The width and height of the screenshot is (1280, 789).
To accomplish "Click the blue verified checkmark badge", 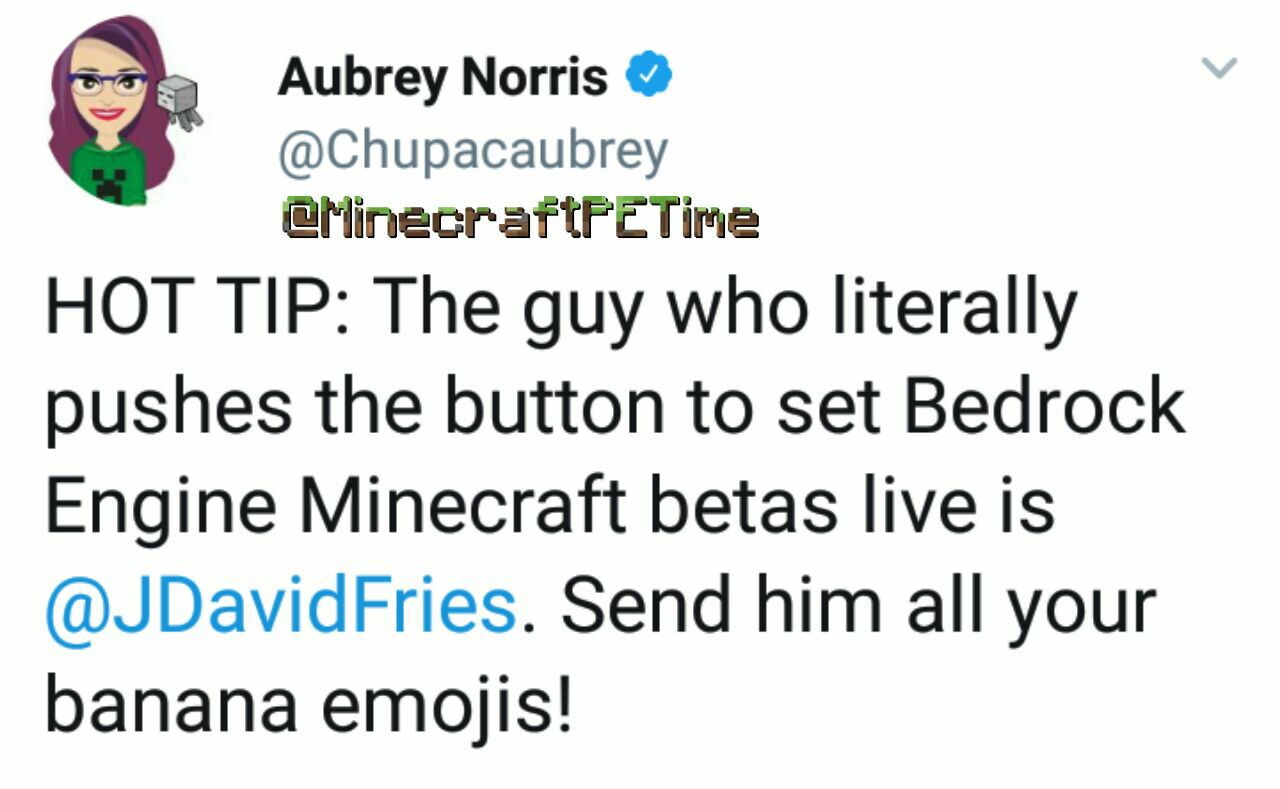I will point(648,75).
